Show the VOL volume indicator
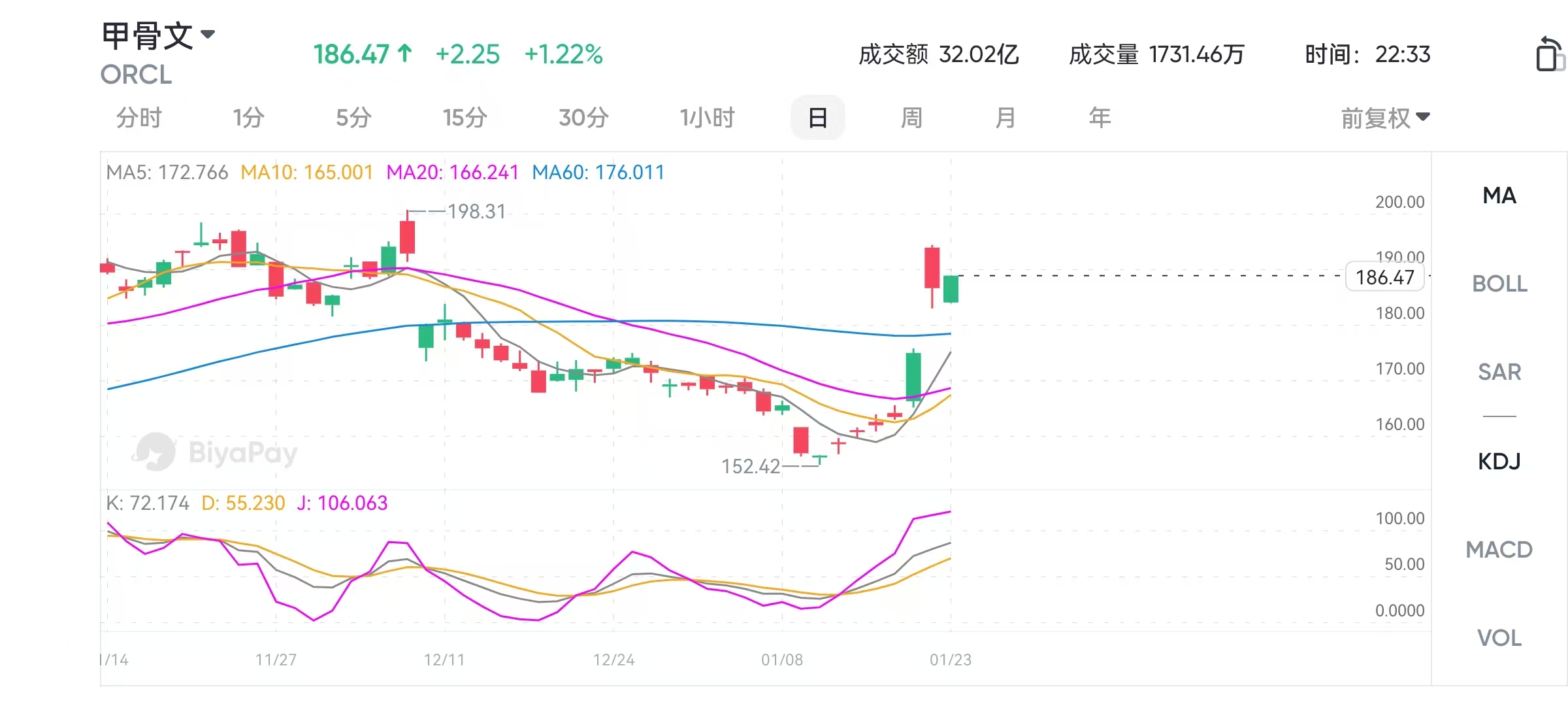The width and height of the screenshot is (1568, 706). click(x=1499, y=638)
